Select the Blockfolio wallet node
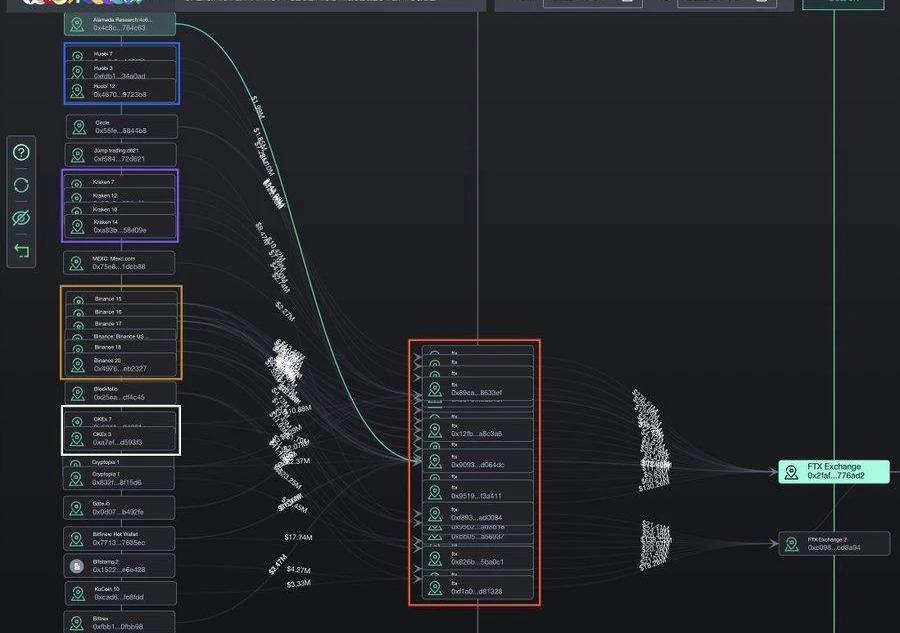This screenshot has height=633, width=900. (120, 393)
